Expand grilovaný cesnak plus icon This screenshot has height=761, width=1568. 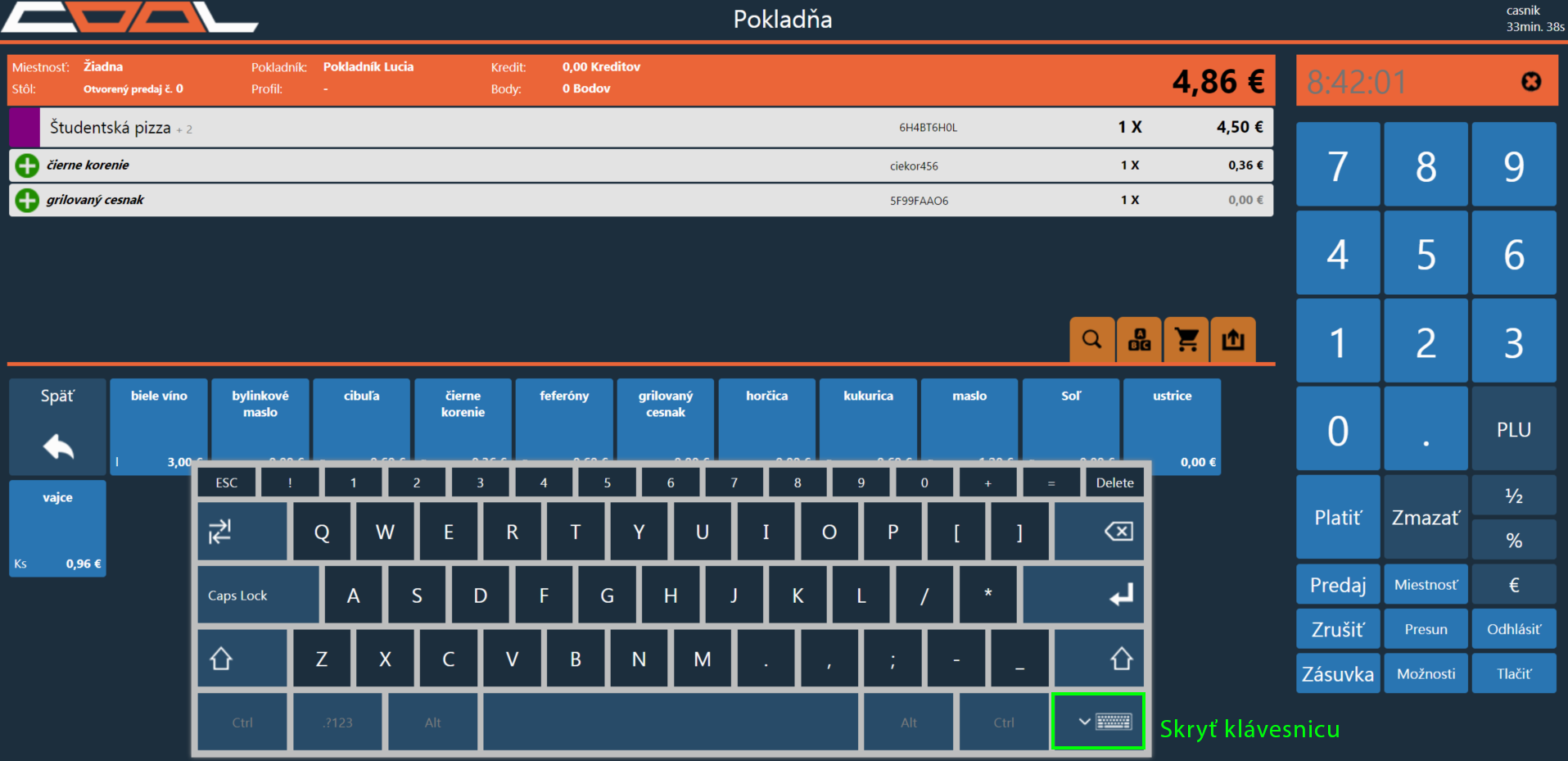(27, 200)
